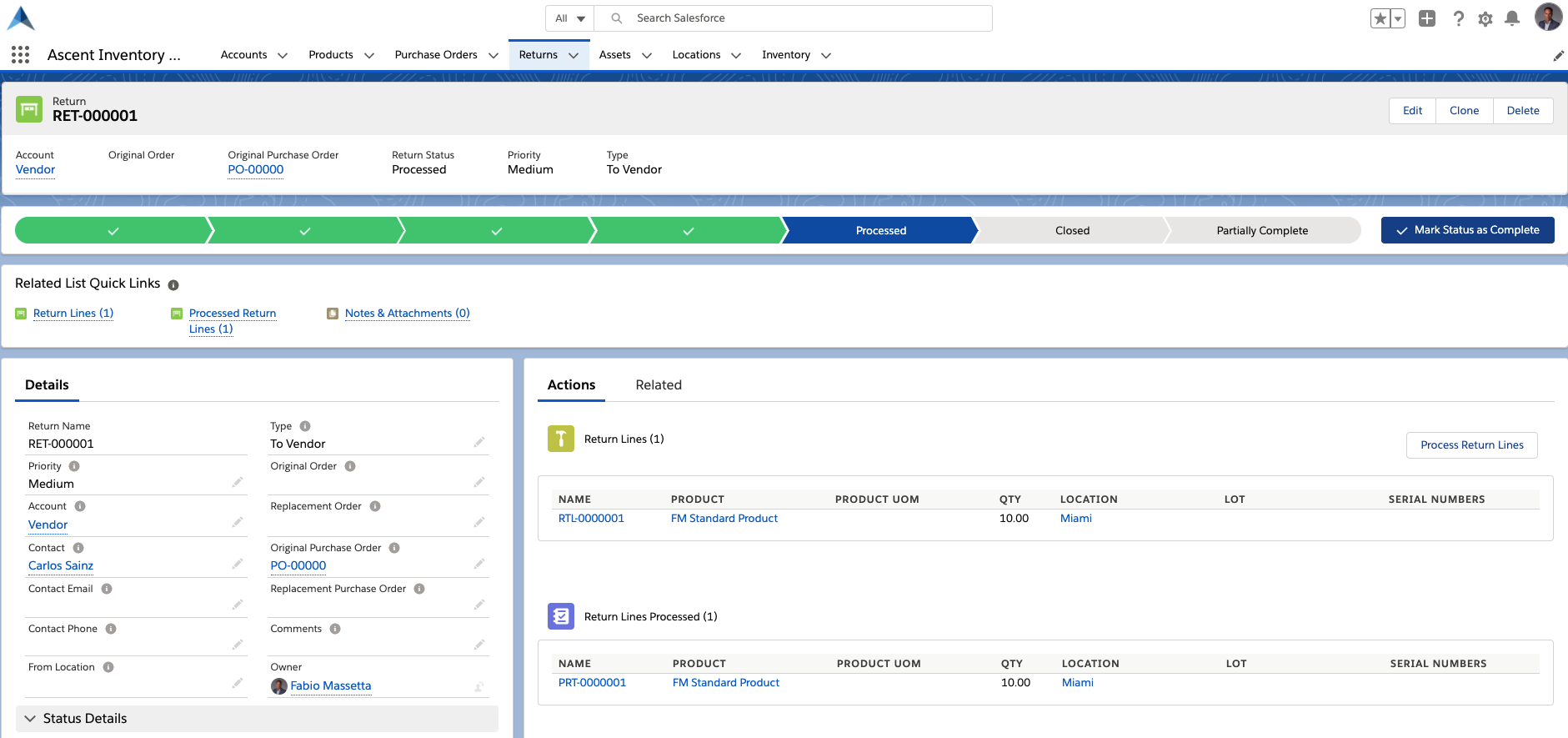Click the edit pencil for Replacement Purchase Order

[x=479, y=605]
